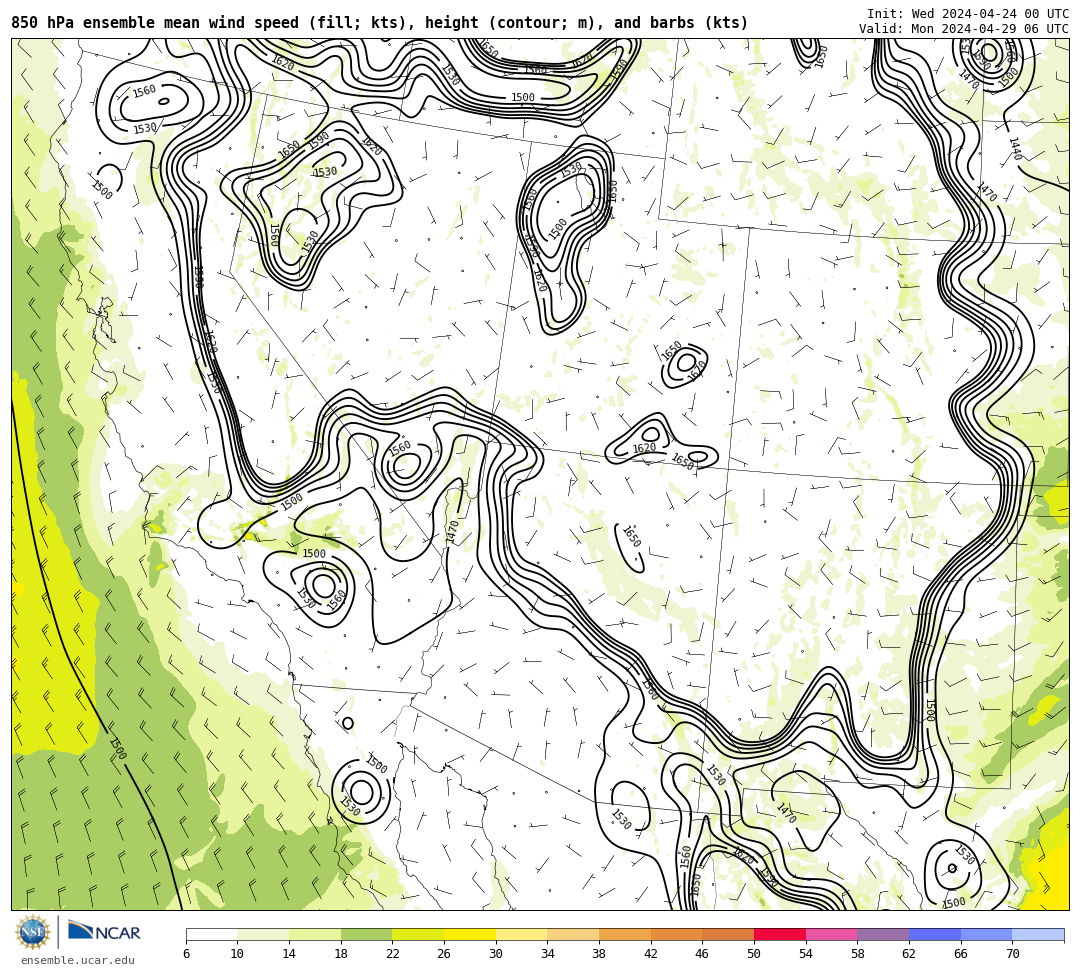
Task: Pick the white 6-10 kts colorbar segment
Action: (211, 934)
